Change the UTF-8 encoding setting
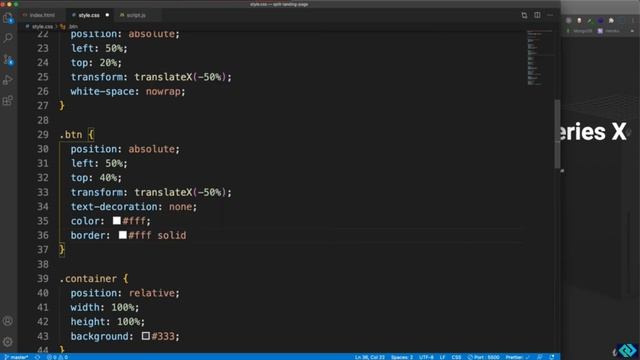Image resolution: width=640 pixels, height=360 pixels. [426, 357]
